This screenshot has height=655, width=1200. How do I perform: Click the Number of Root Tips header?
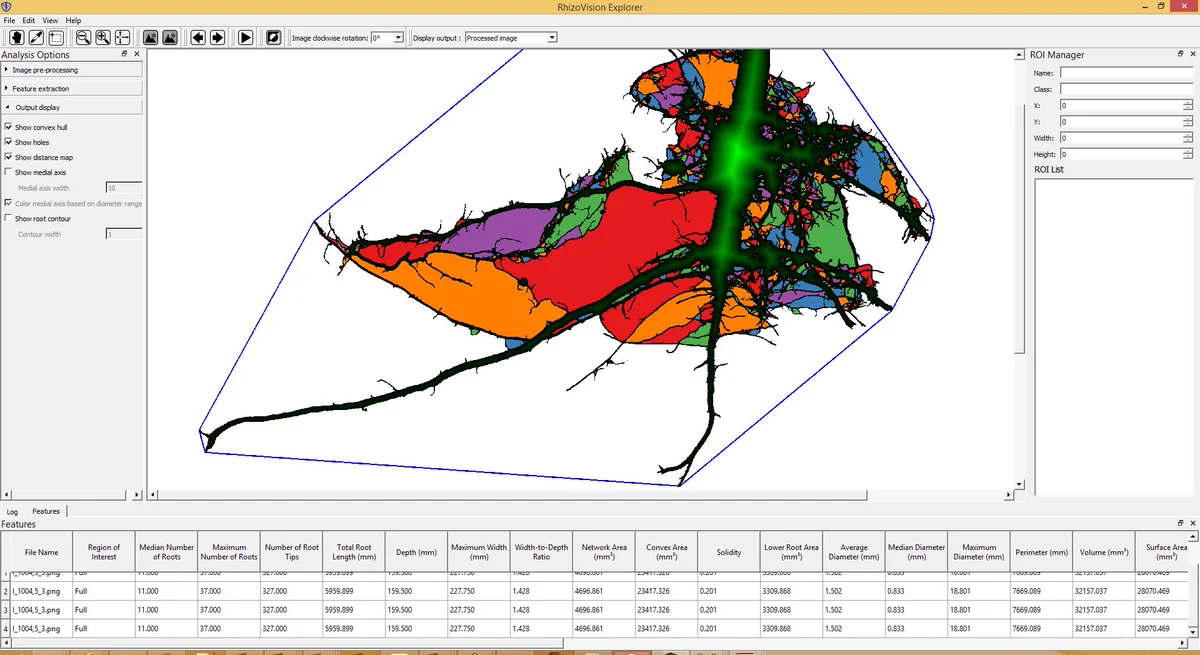(x=291, y=552)
